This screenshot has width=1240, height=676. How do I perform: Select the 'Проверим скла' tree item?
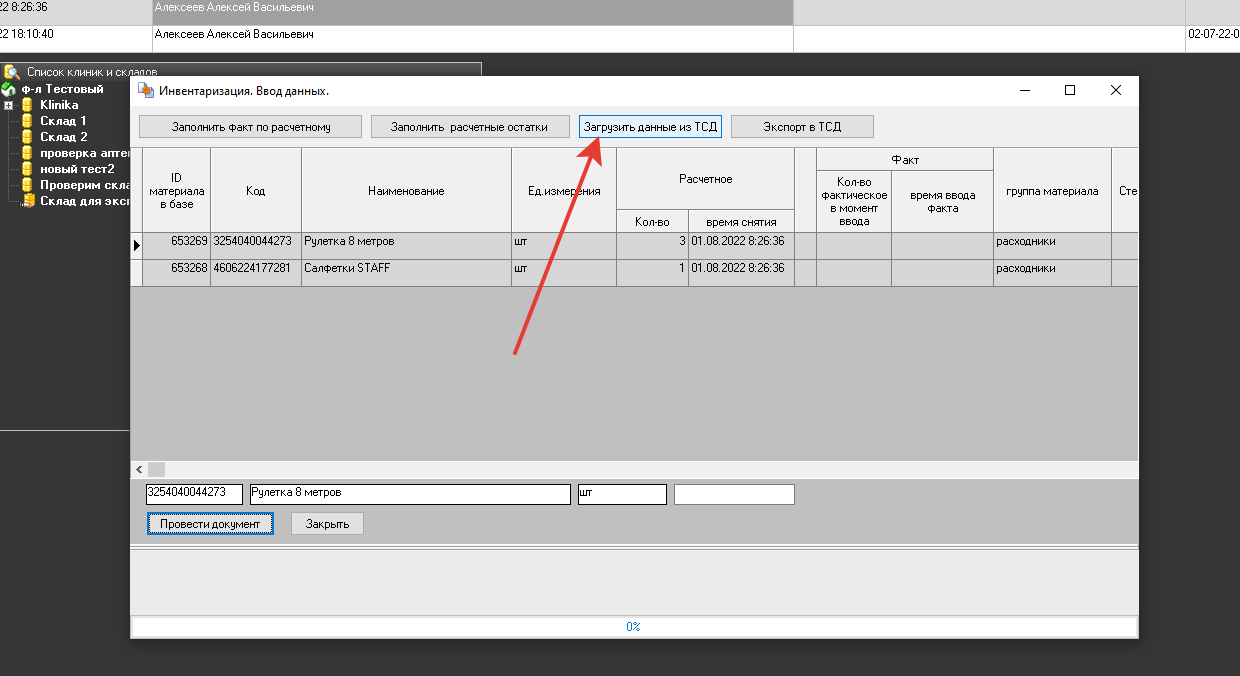(x=84, y=185)
